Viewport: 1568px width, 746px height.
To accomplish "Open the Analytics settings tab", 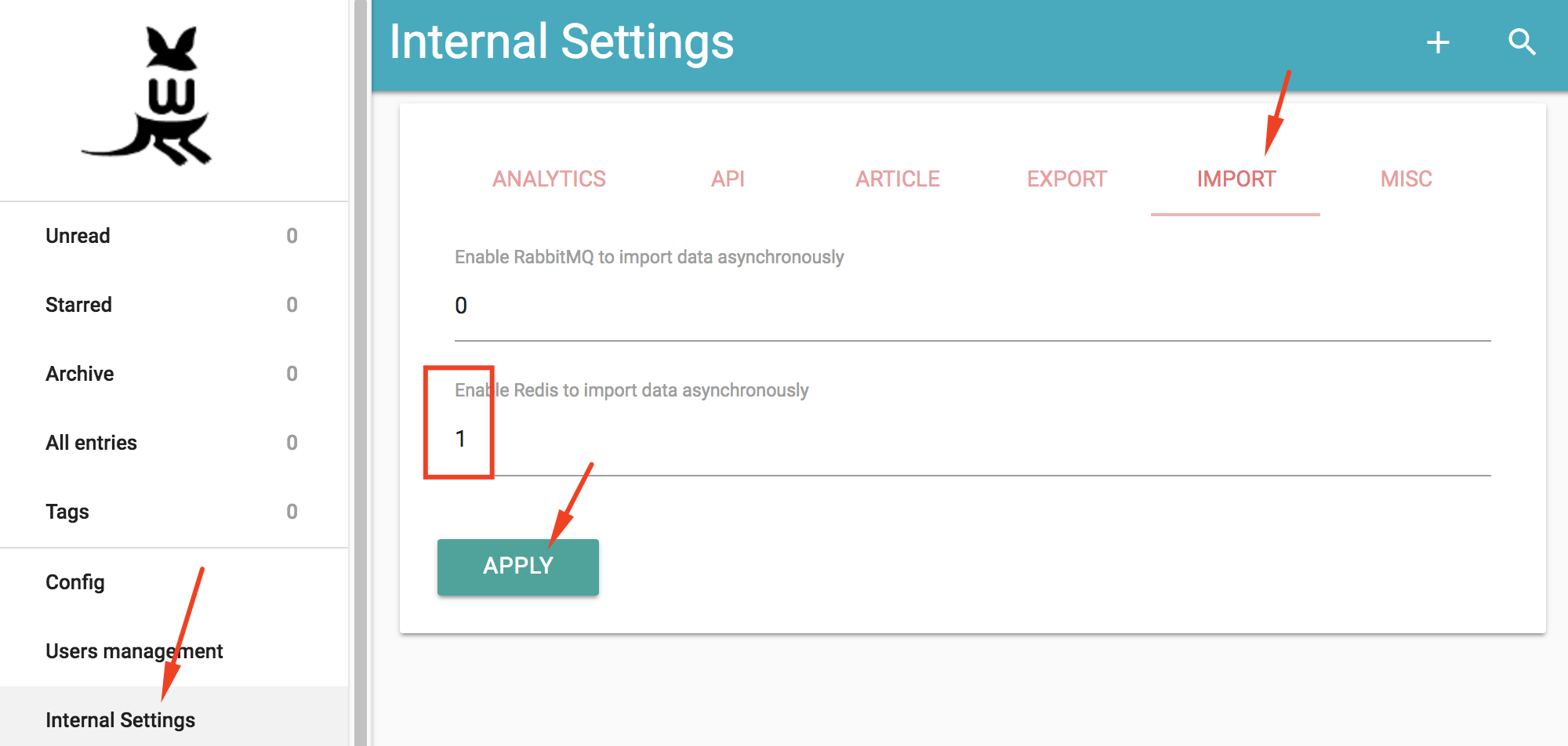I will point(549,179).
